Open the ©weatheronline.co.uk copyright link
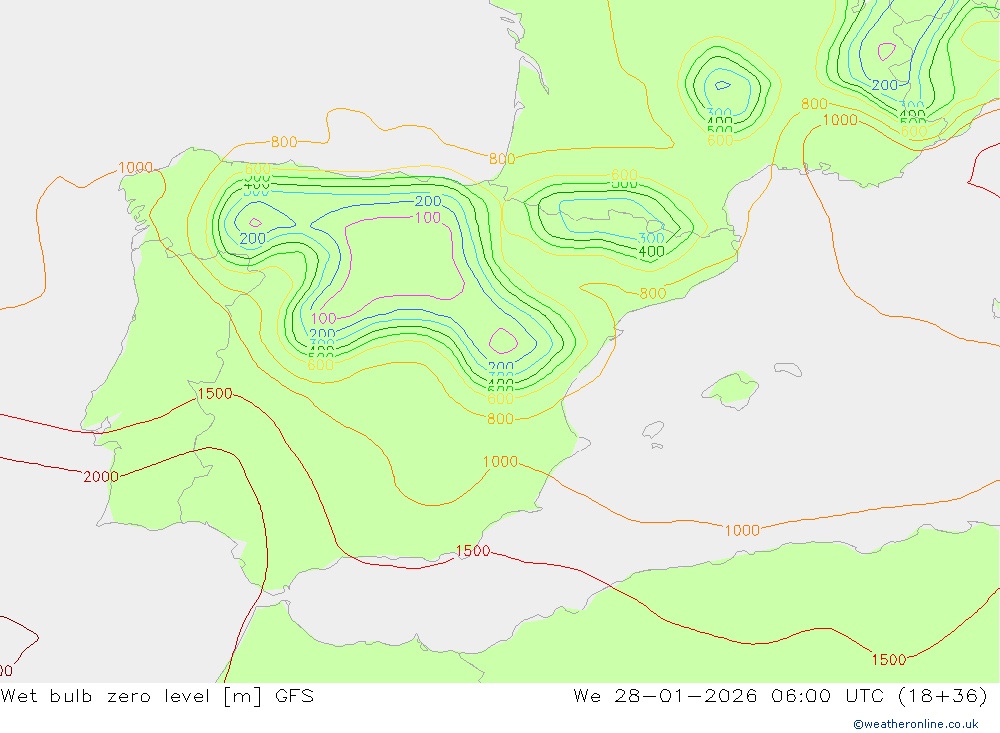Screen dimensions: 1000x733 pos(916,724)
